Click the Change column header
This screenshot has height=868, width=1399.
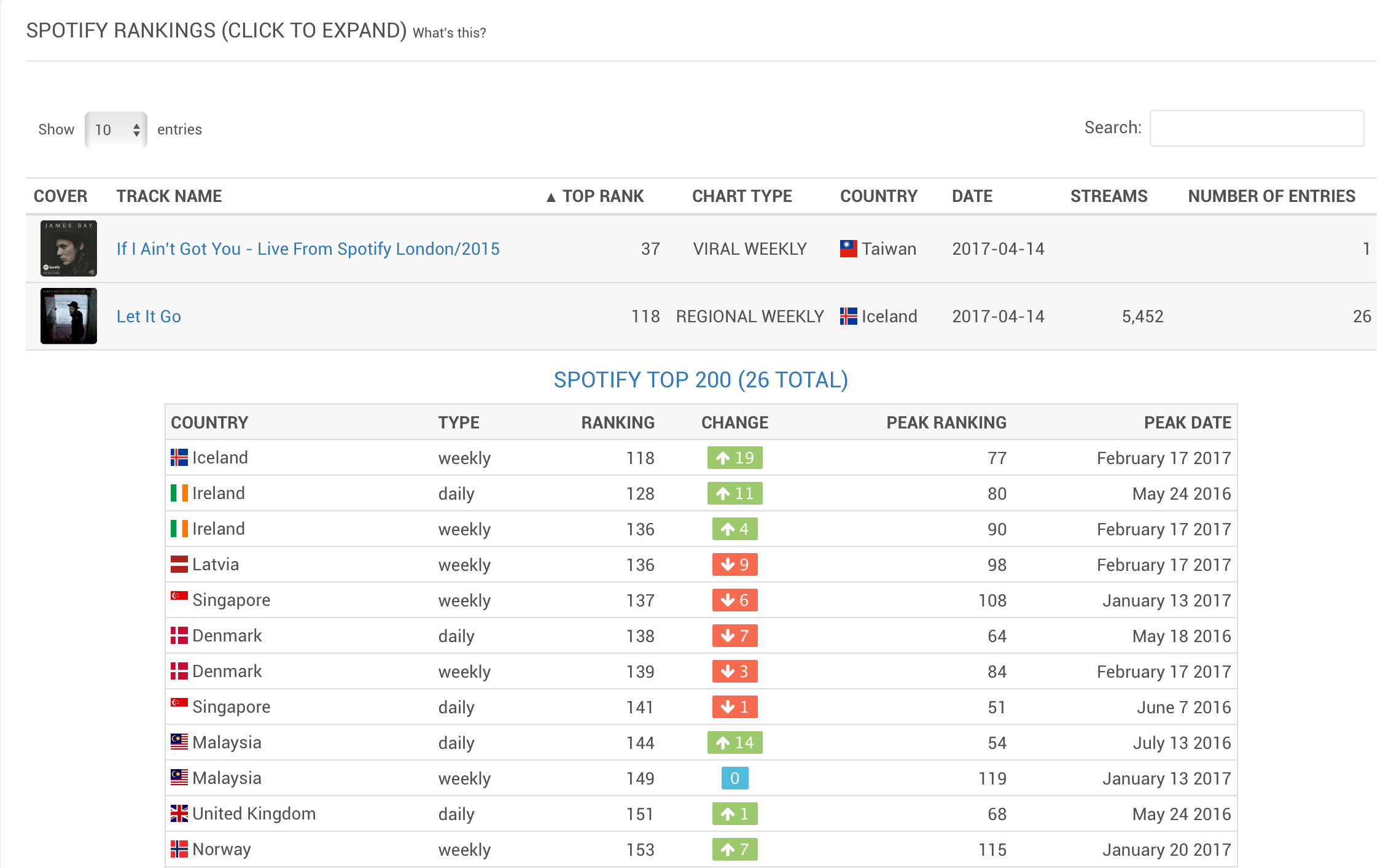pyautogui.click(x=735, y=422)
